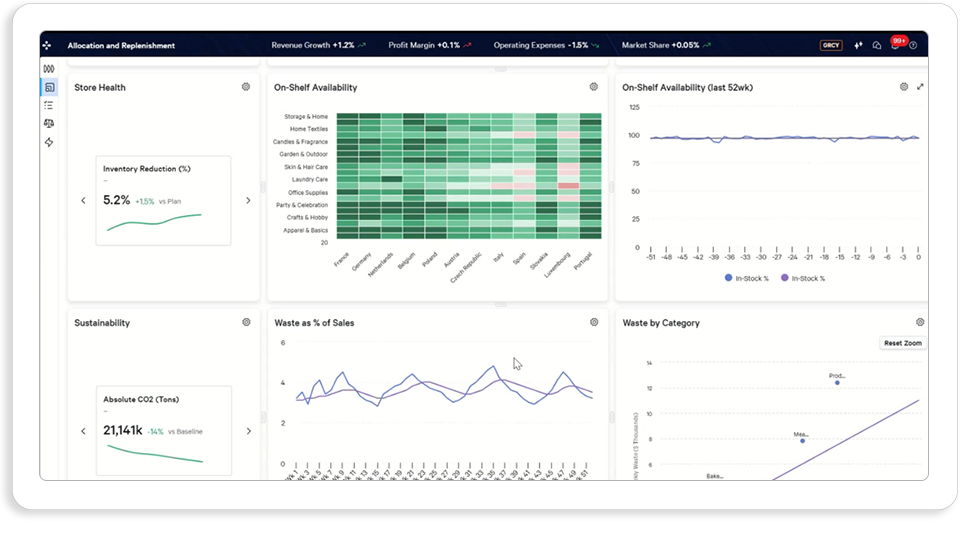Click the ORCY button in header
The height and width of the screenshot is (540, 960).
click(831, 45)
